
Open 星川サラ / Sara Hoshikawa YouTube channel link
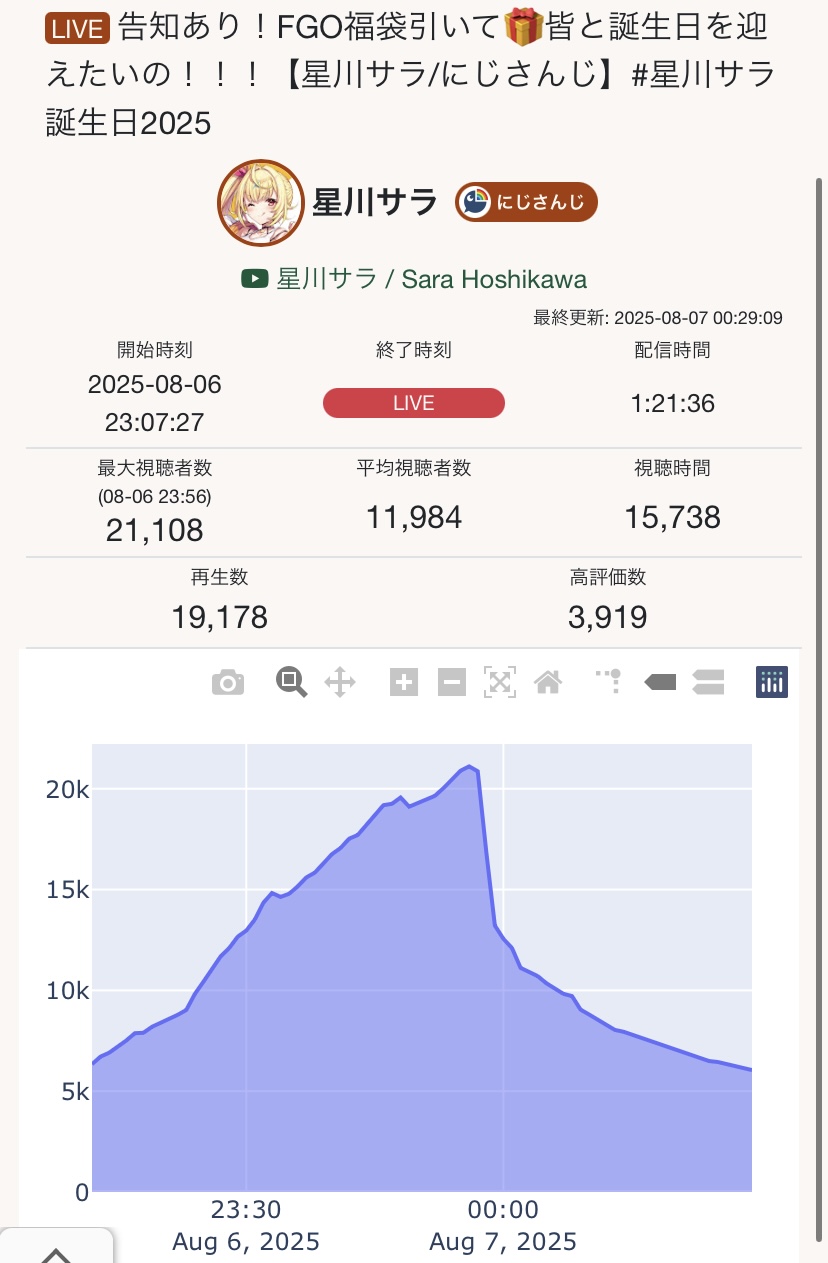(431, 278)
